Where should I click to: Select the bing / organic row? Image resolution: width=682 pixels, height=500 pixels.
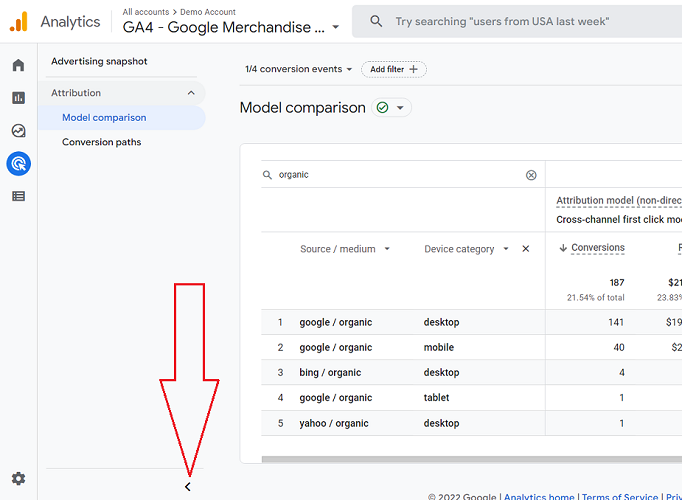point(471,373)
